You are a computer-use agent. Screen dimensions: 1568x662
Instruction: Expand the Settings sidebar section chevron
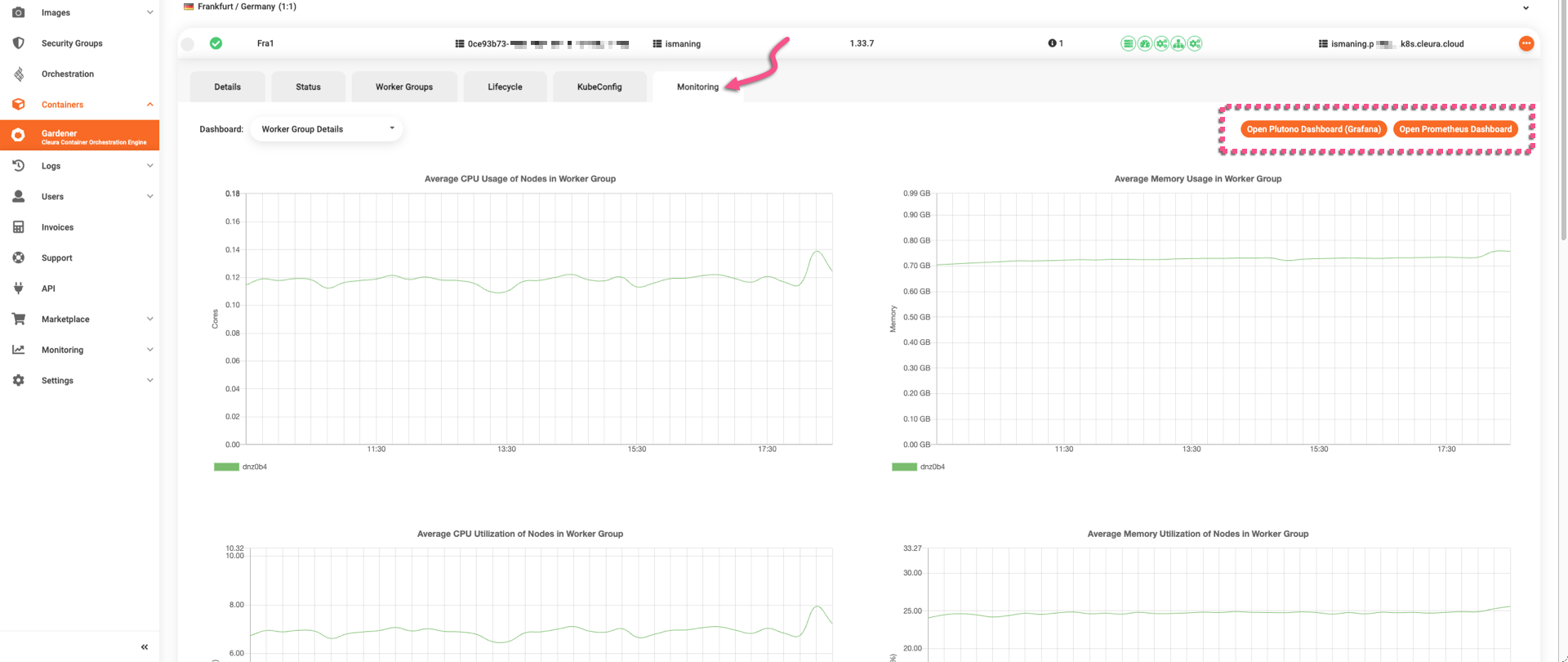pos(149,380)
